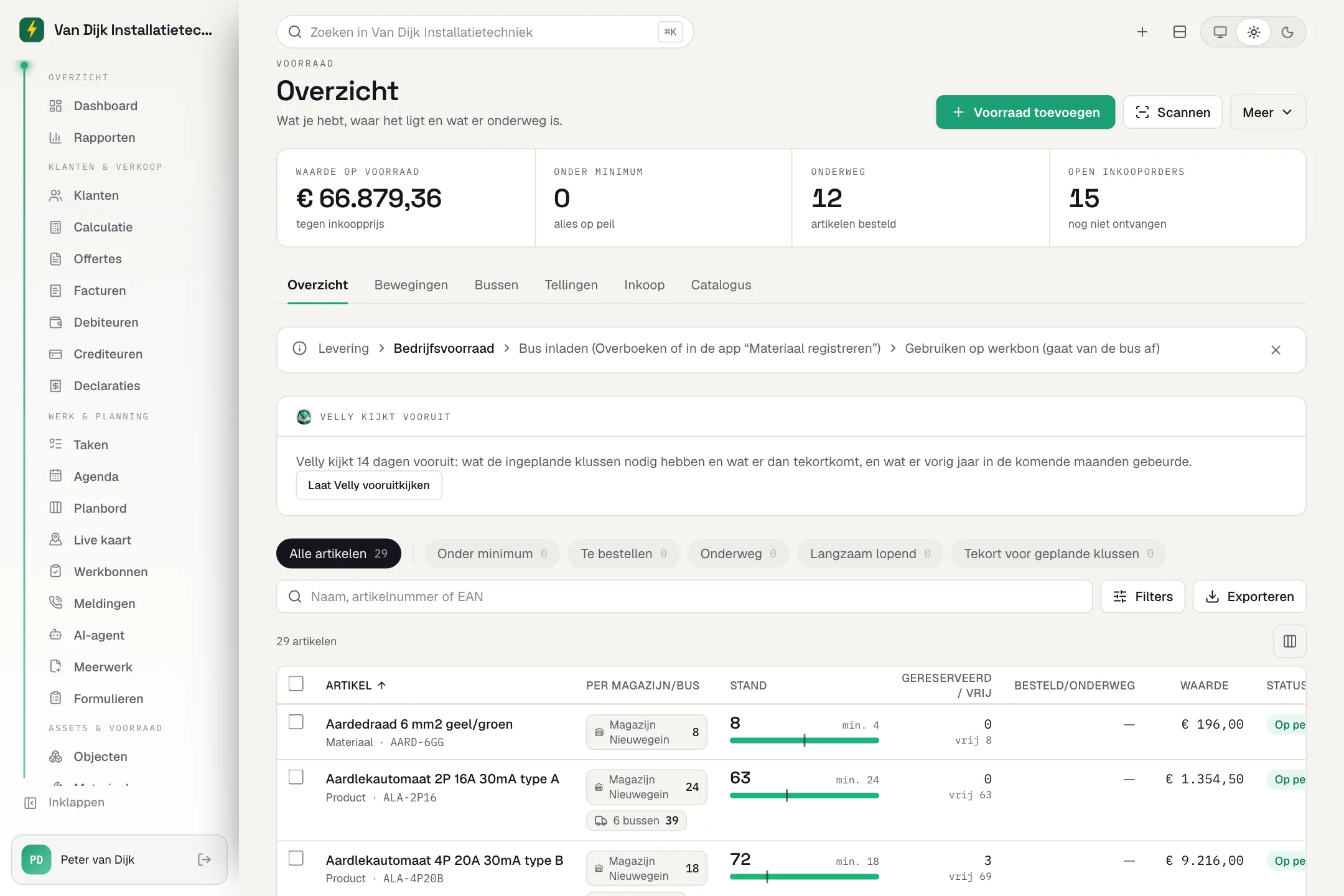Screen dimensions: 1344x896
Task: Open the column settings icon above the table
Action: (x=1289, y=642)
